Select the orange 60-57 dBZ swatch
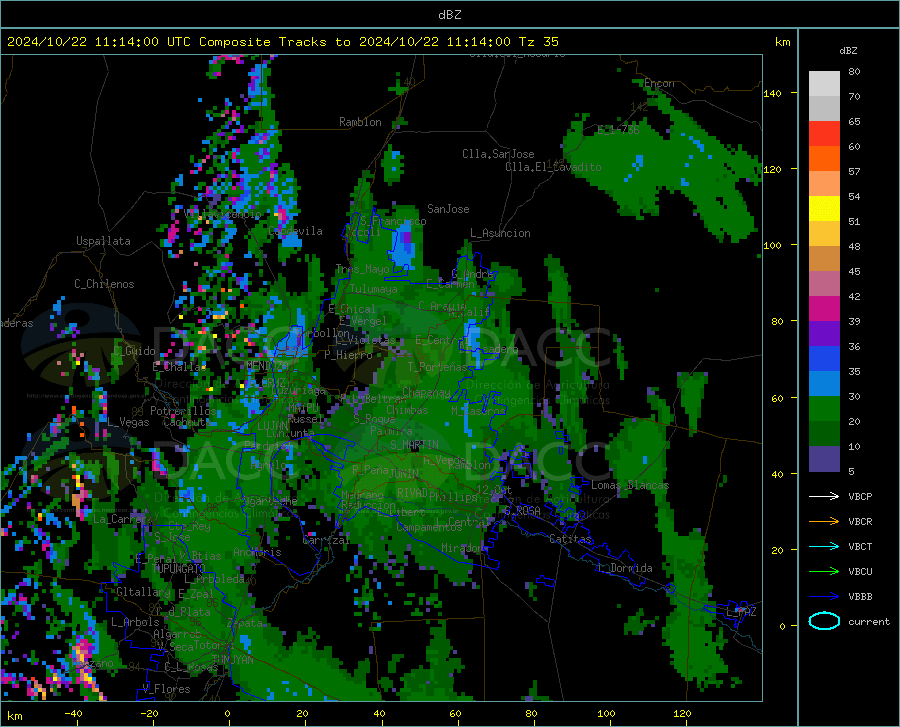900x727 pixels. coord(824,159)
